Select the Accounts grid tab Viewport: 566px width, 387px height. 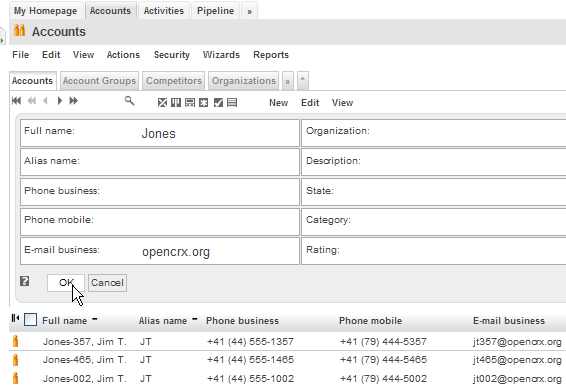32,81
